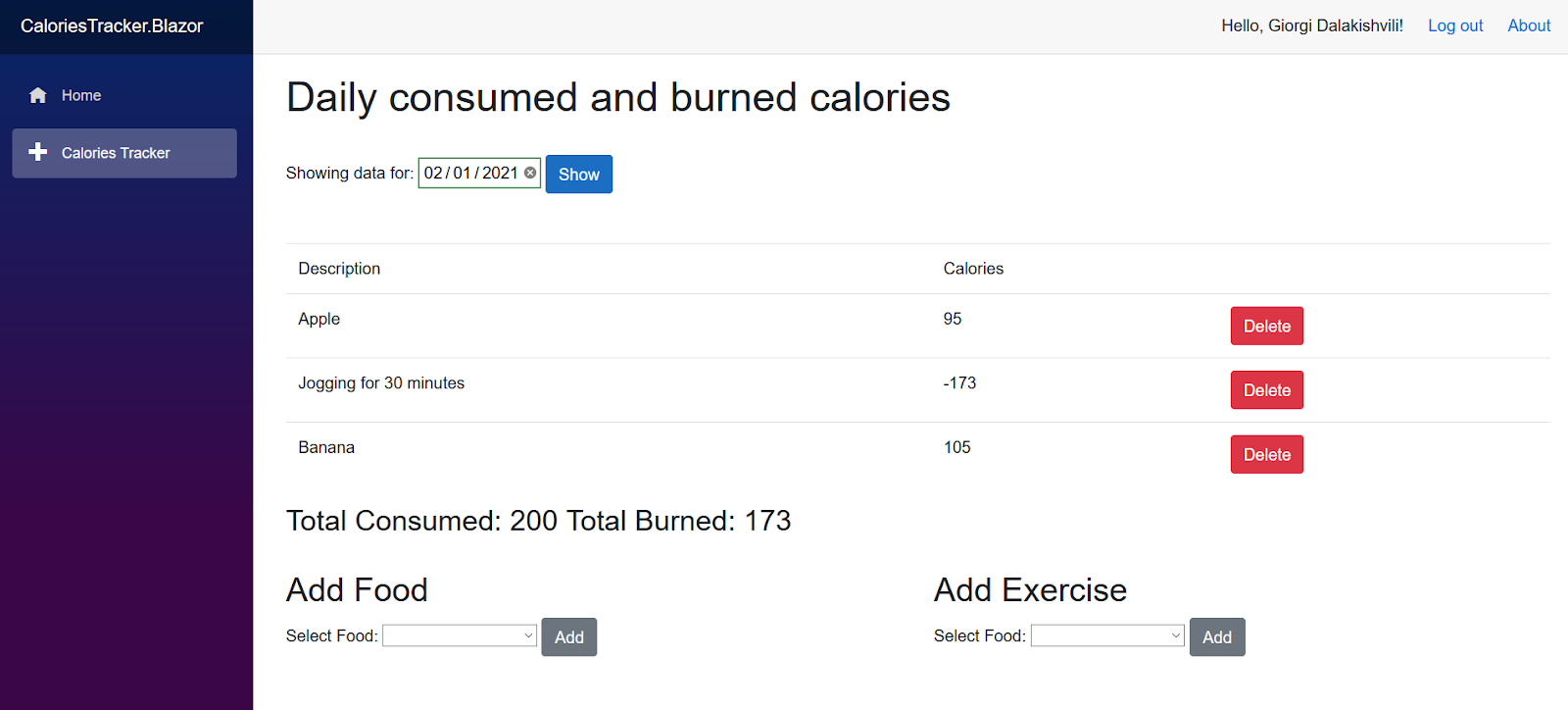Click the dropdown arrow of Add Food select
This screenshot has height=710, width=1568.
click(528, 635)
